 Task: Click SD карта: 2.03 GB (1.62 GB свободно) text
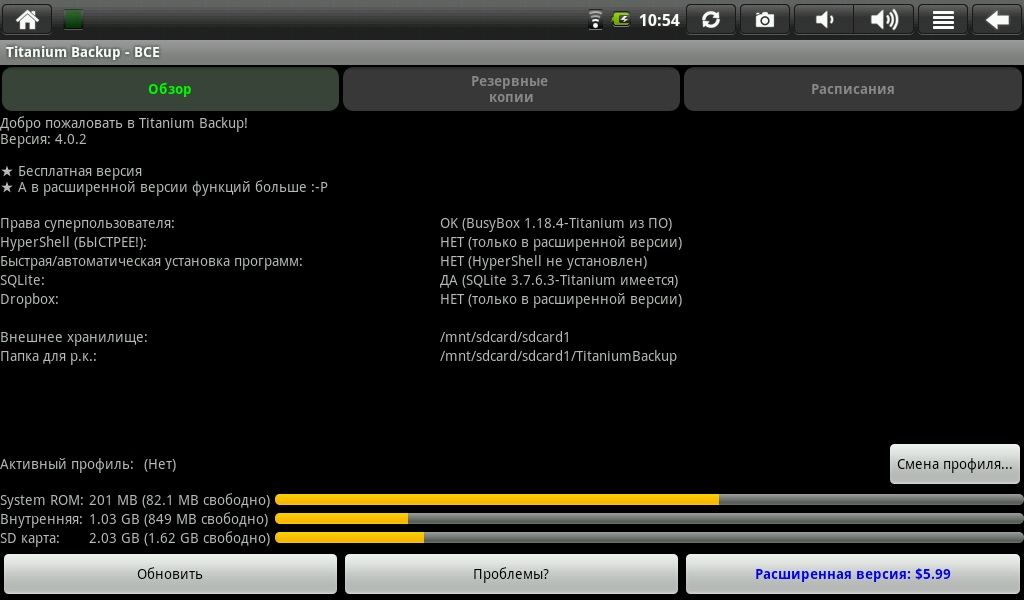pos(135,538)
